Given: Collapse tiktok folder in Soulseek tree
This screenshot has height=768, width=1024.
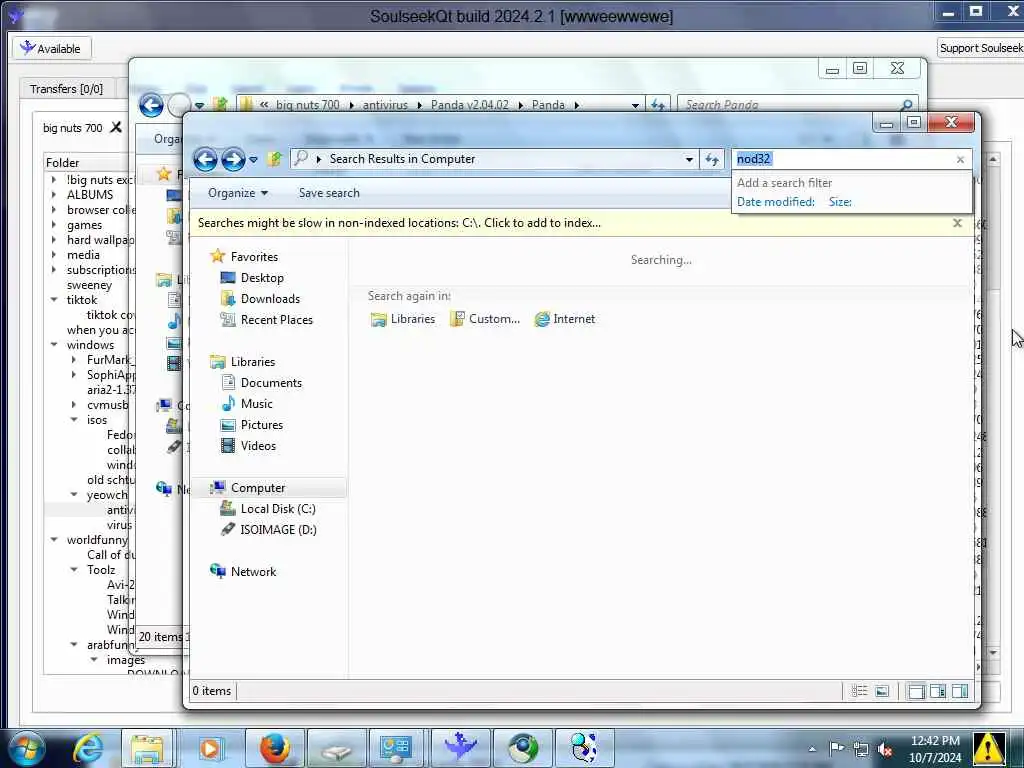Looking at the screenshot, I should [54, 300].
